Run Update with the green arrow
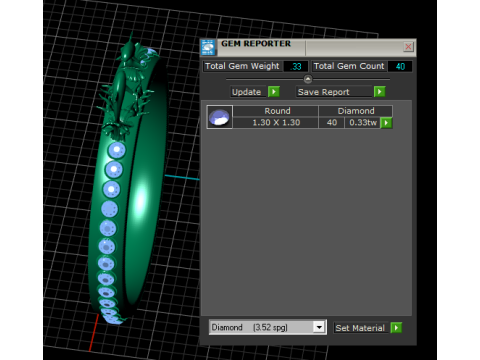Image resolution: width=480 pixels, height=360 pixels. coord(274,92)
